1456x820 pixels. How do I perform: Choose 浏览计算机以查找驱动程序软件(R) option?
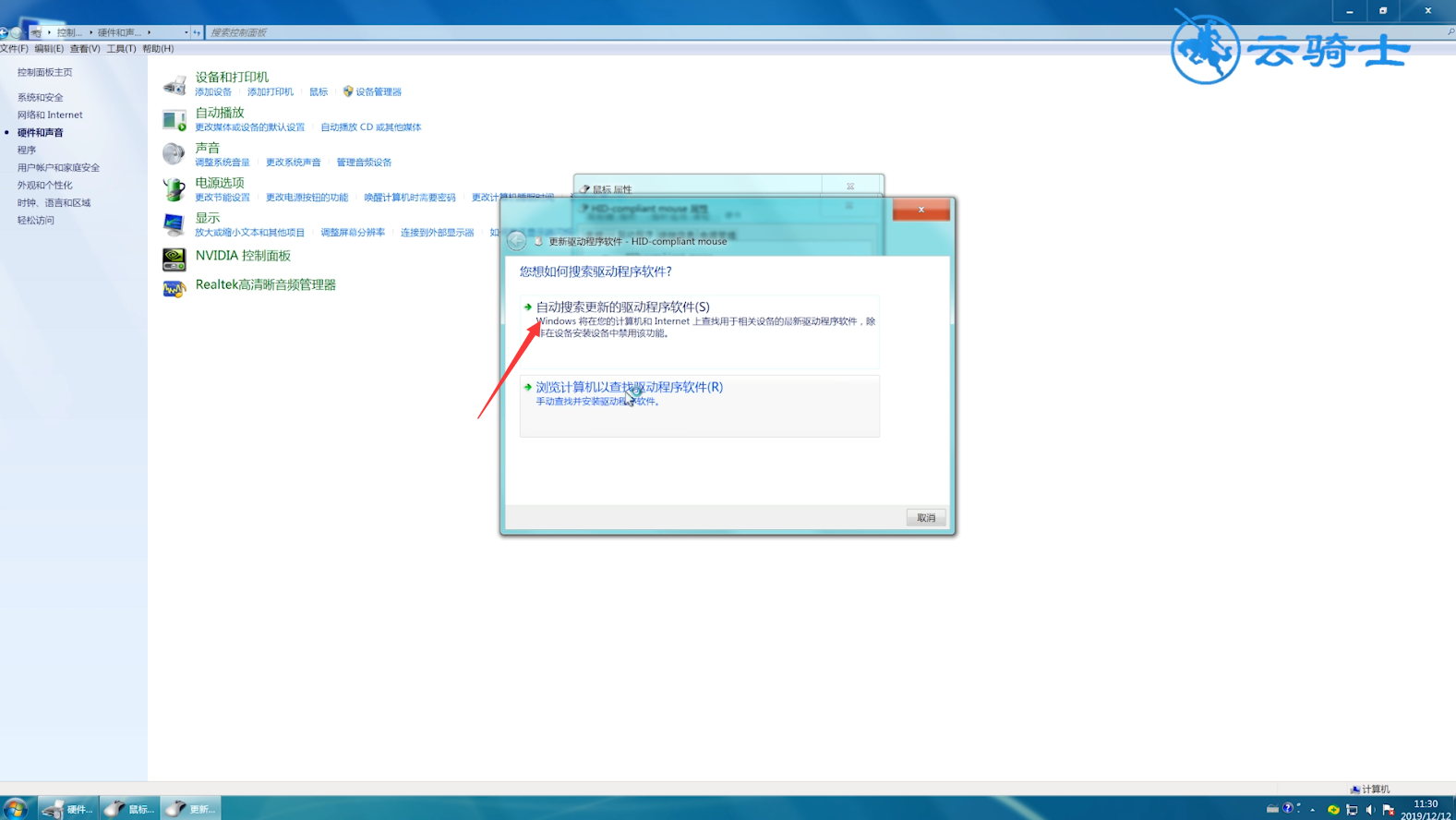pyautogui.click(x=699, y=405)
